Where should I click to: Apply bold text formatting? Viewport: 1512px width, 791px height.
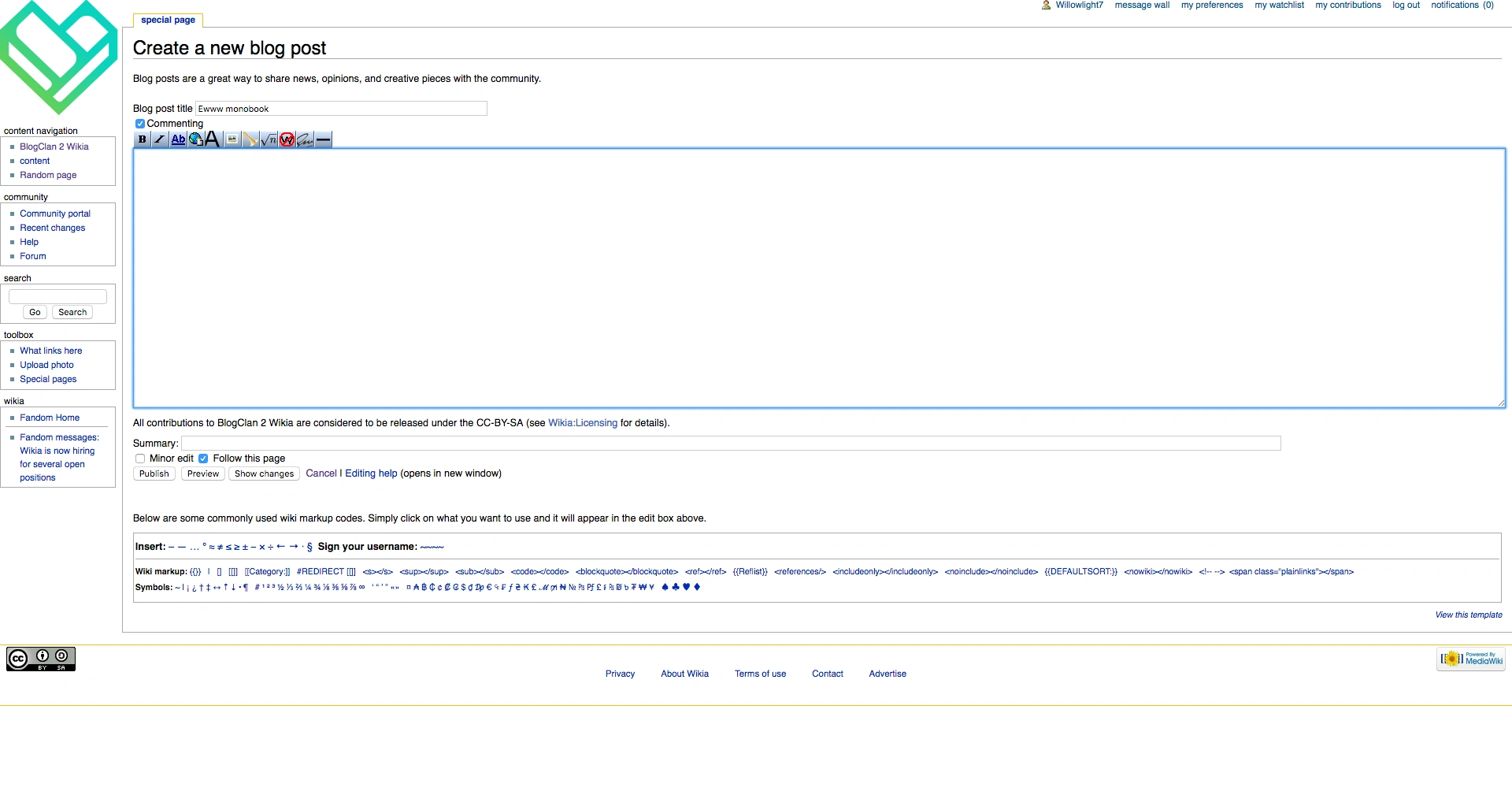[x=142, y=139]
